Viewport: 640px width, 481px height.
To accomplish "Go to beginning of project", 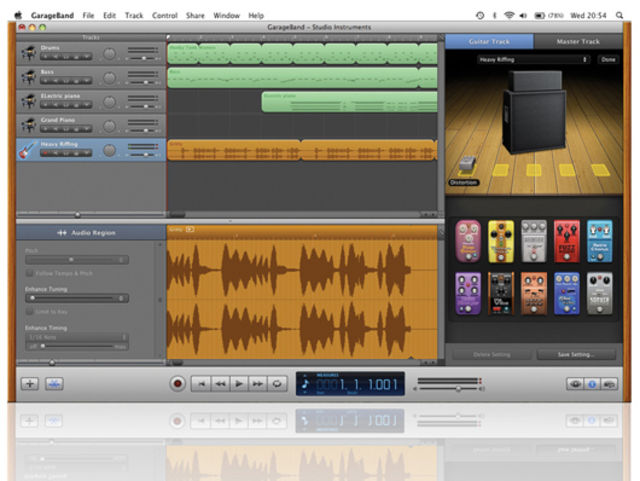I will (201, 384).
